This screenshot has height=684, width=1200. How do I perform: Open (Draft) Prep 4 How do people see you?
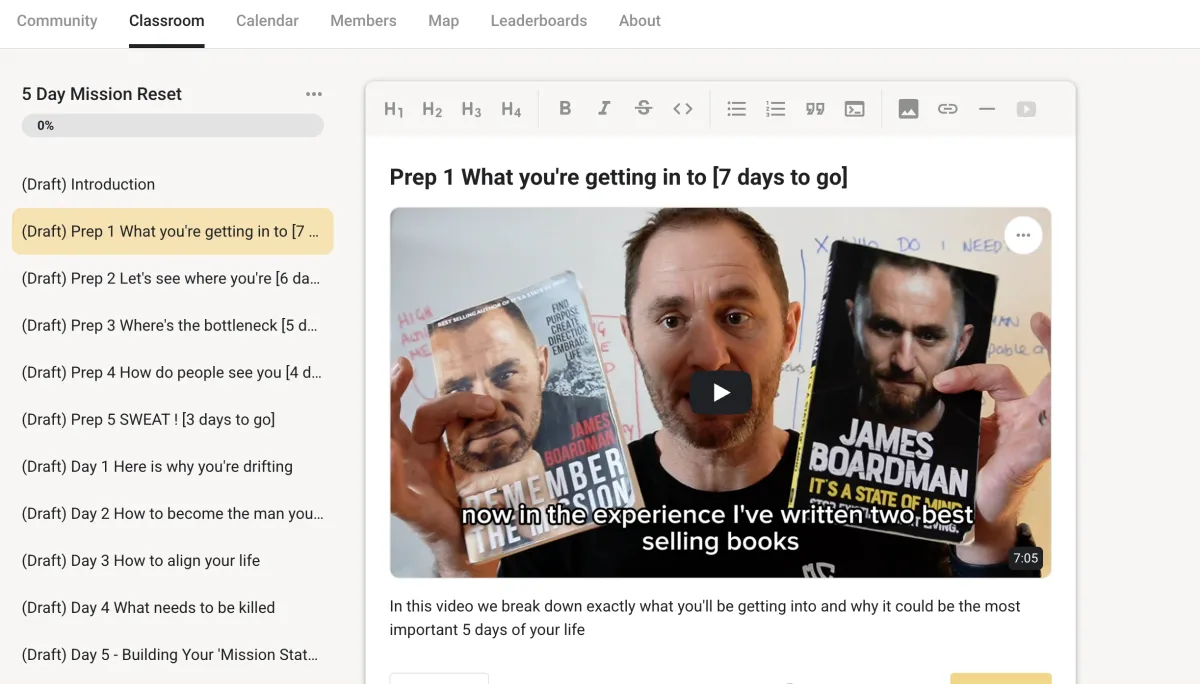coord(173,372)
